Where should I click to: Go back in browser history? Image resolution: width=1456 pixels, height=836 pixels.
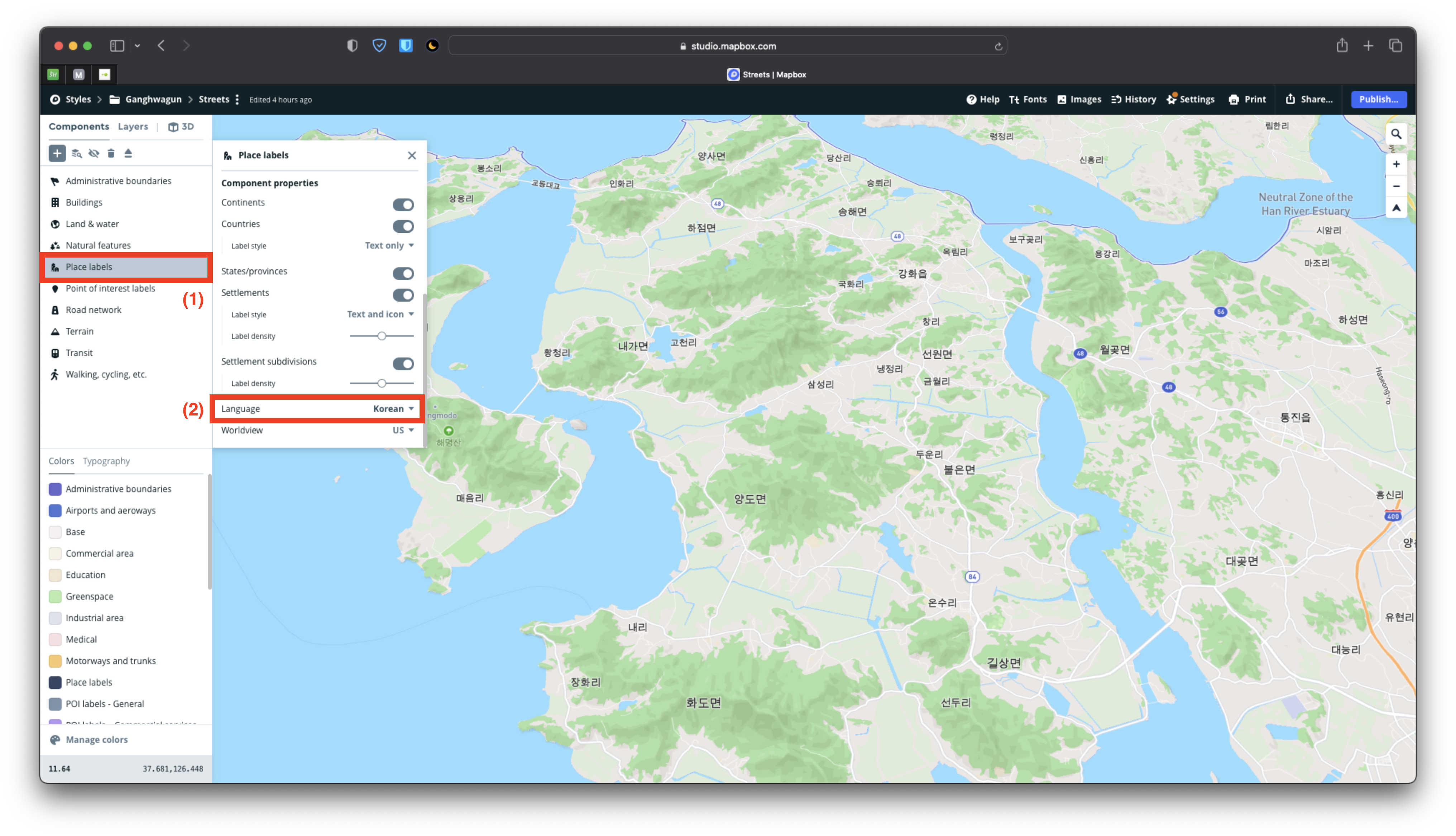point(161,45)
